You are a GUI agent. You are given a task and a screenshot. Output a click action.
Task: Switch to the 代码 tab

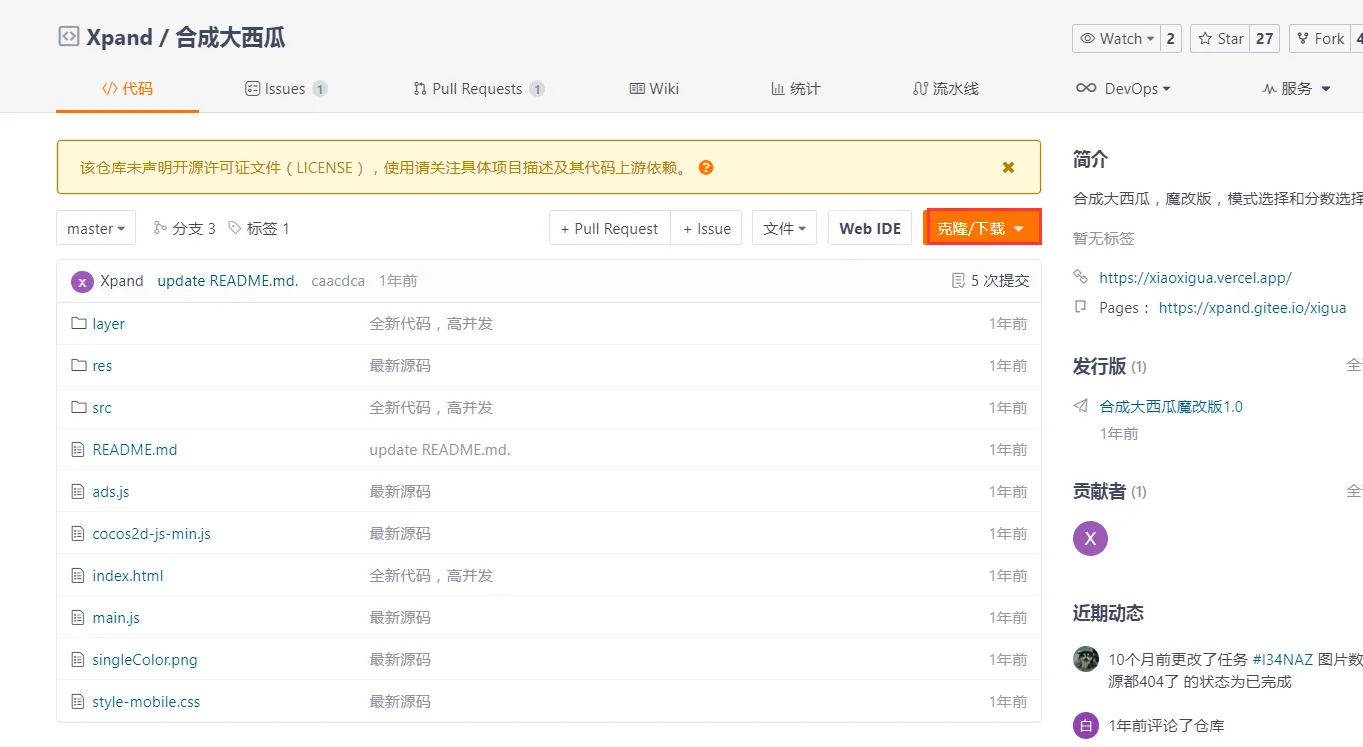click(x=127, y=89)
